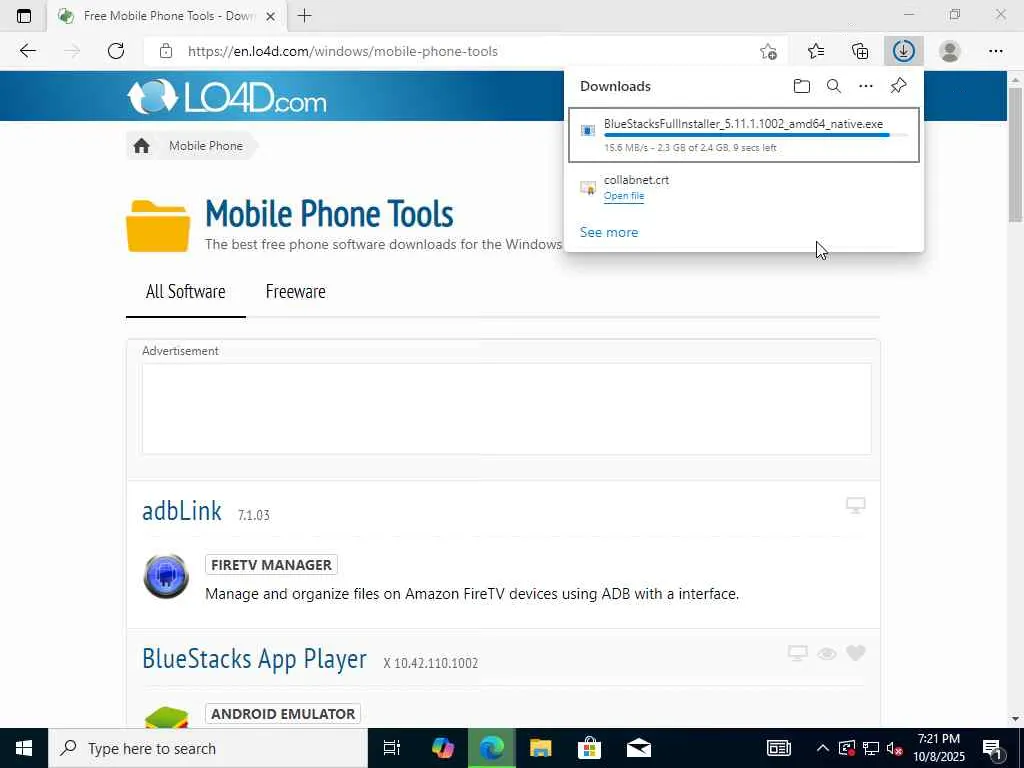Click the ANDROID EMULATOR tag
The width and height of the screenshot is (1024, 768).
coord(283,714)
